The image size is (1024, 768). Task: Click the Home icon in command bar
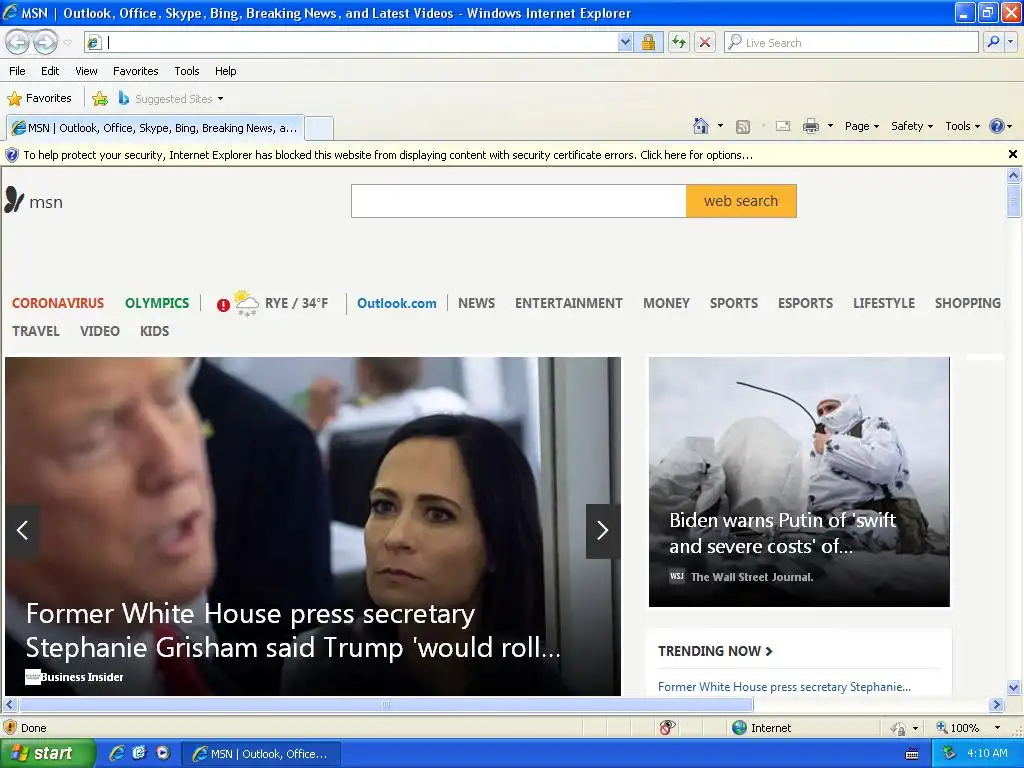[701, 126]
